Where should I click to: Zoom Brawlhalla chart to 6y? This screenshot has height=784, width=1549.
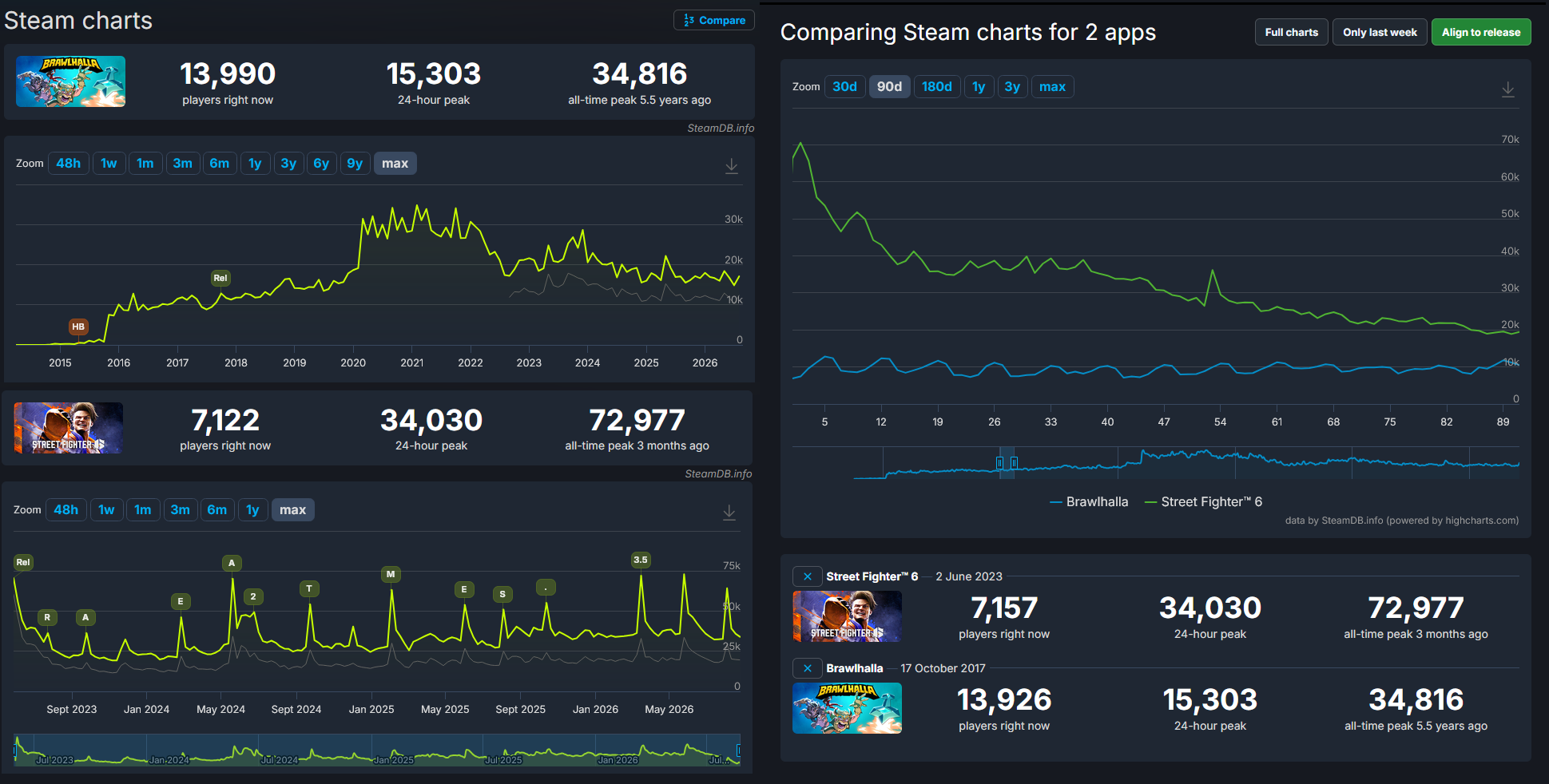tap(321, 164)
